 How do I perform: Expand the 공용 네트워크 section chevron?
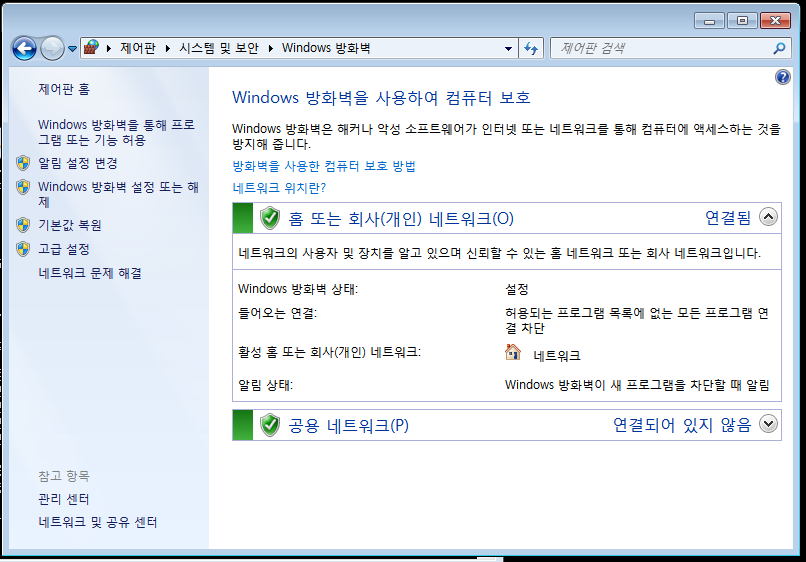(x=768, y=424)
